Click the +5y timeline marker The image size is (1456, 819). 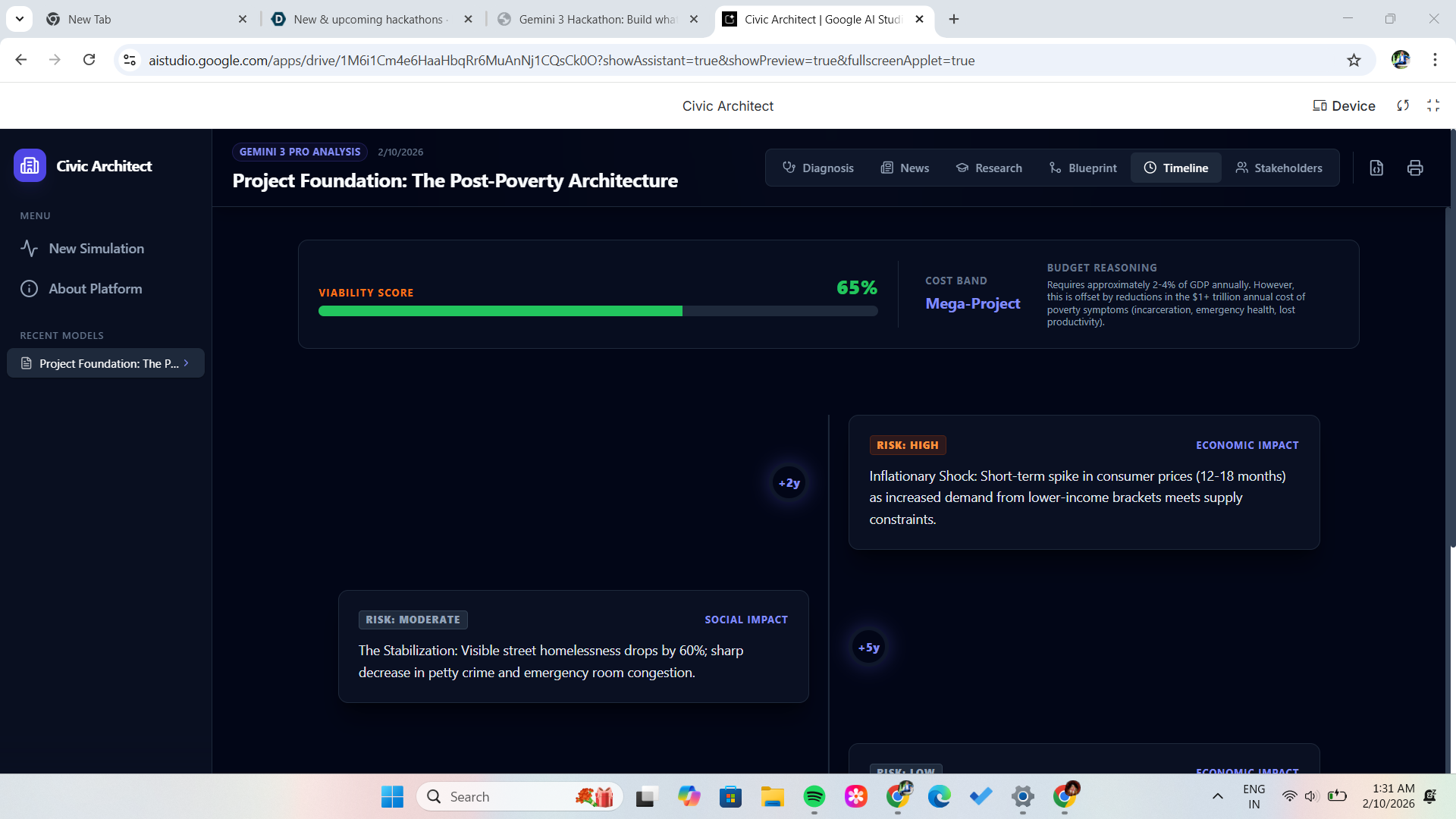pyautogui.click(x=868, y=648)
